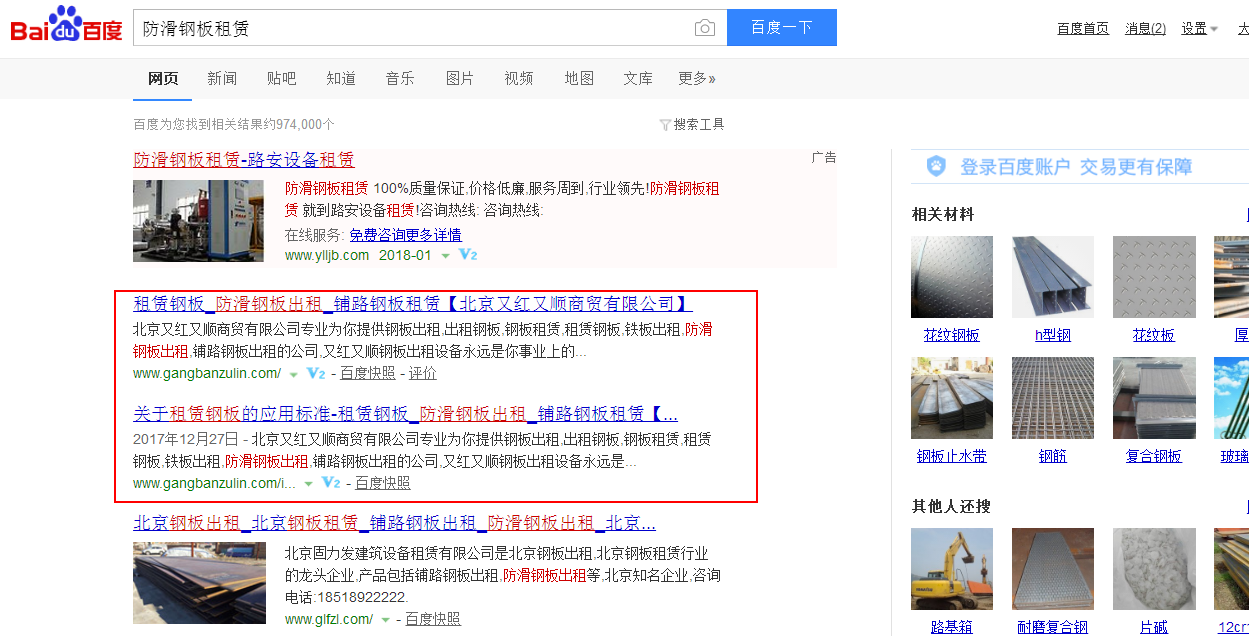The width and height of the screenshot is (1249, 636).
Task: Click the search input field with 防滑钢板租赁
Action: 410,28
